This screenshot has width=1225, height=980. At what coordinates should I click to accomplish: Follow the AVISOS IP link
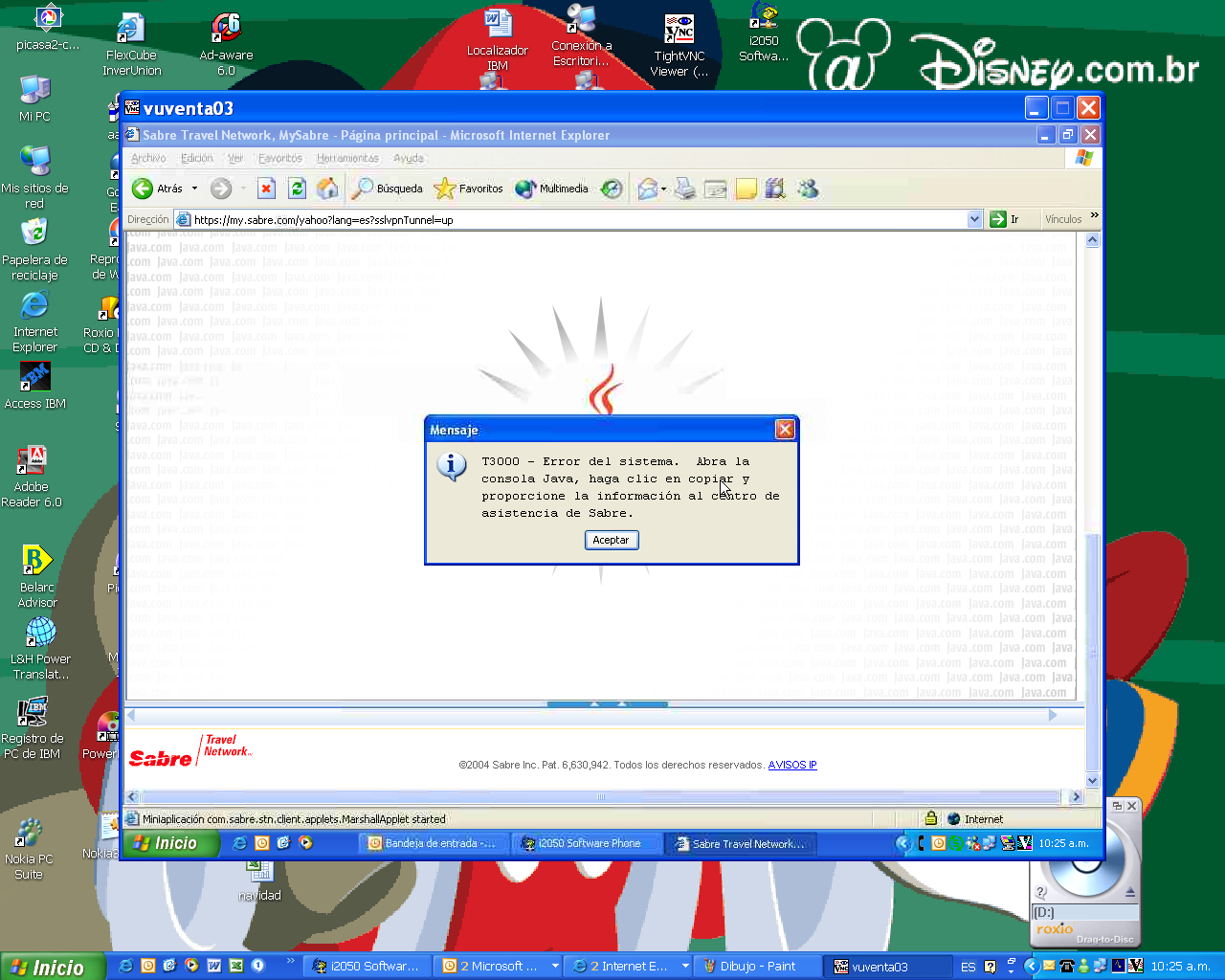click(x=792, y=765)
